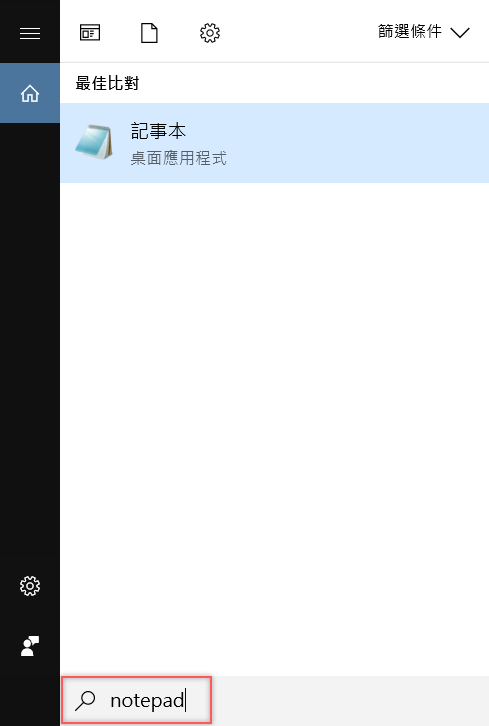Filter results by Apps icon
Viewport: 489px width, 726px height.
[x=90, y=33]
